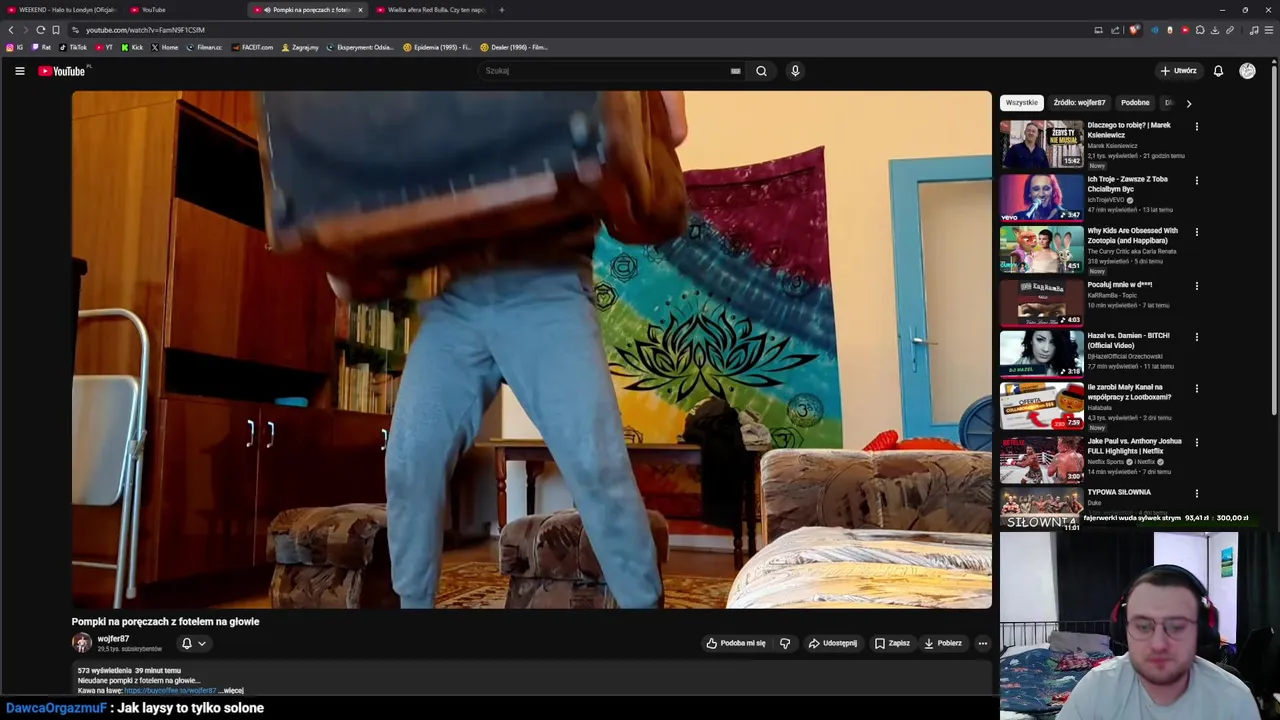Open Jake Paul vs. Anthony Joshua title
Viewport: 1280px width, 720px height.
tap(1134, 446)
